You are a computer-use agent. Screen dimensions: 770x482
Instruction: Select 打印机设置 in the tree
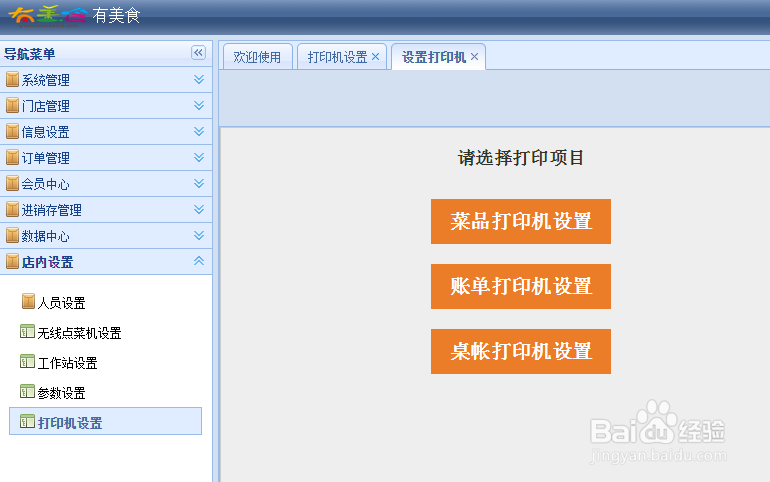point(106,421)
